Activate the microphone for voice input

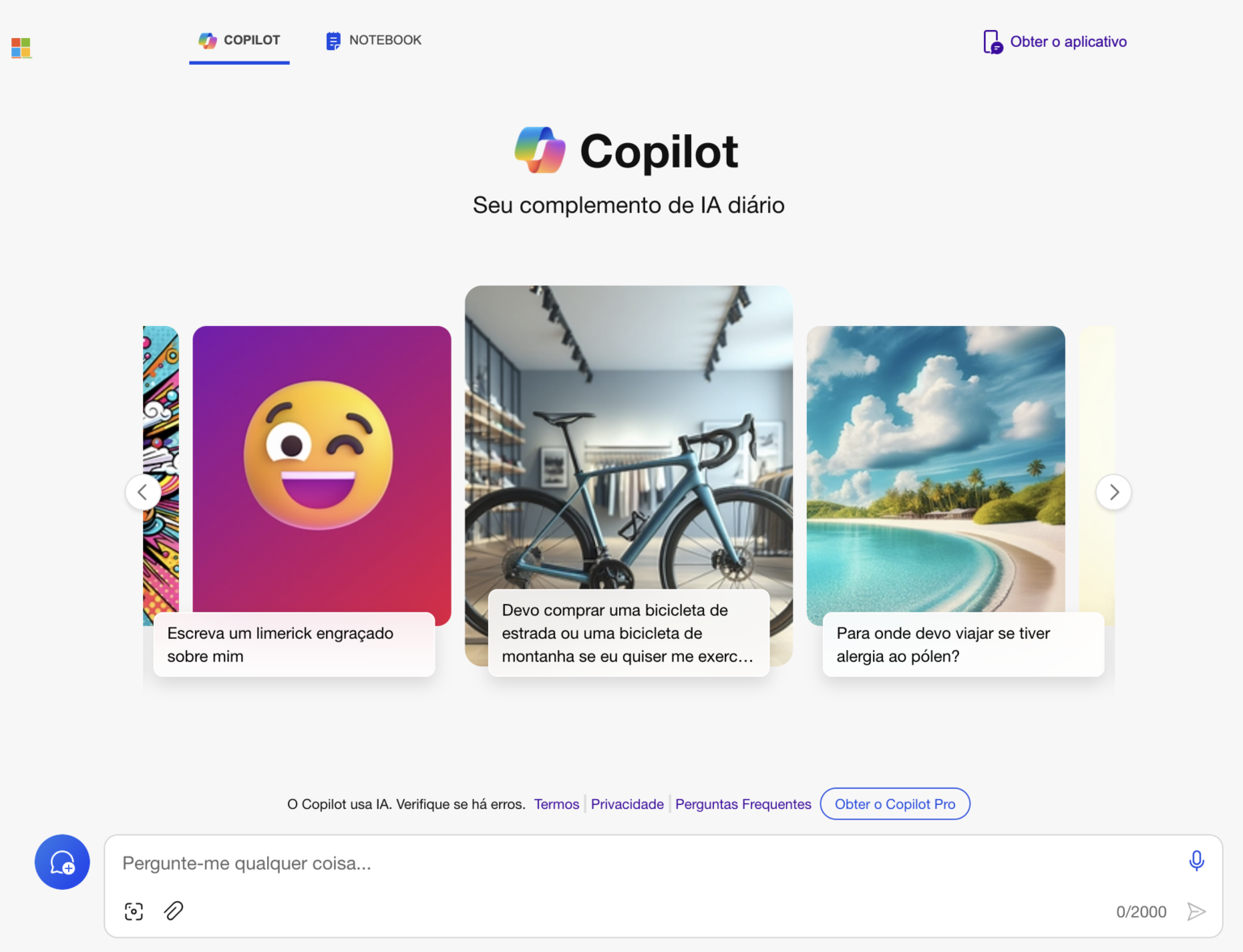coord(1196,861)
